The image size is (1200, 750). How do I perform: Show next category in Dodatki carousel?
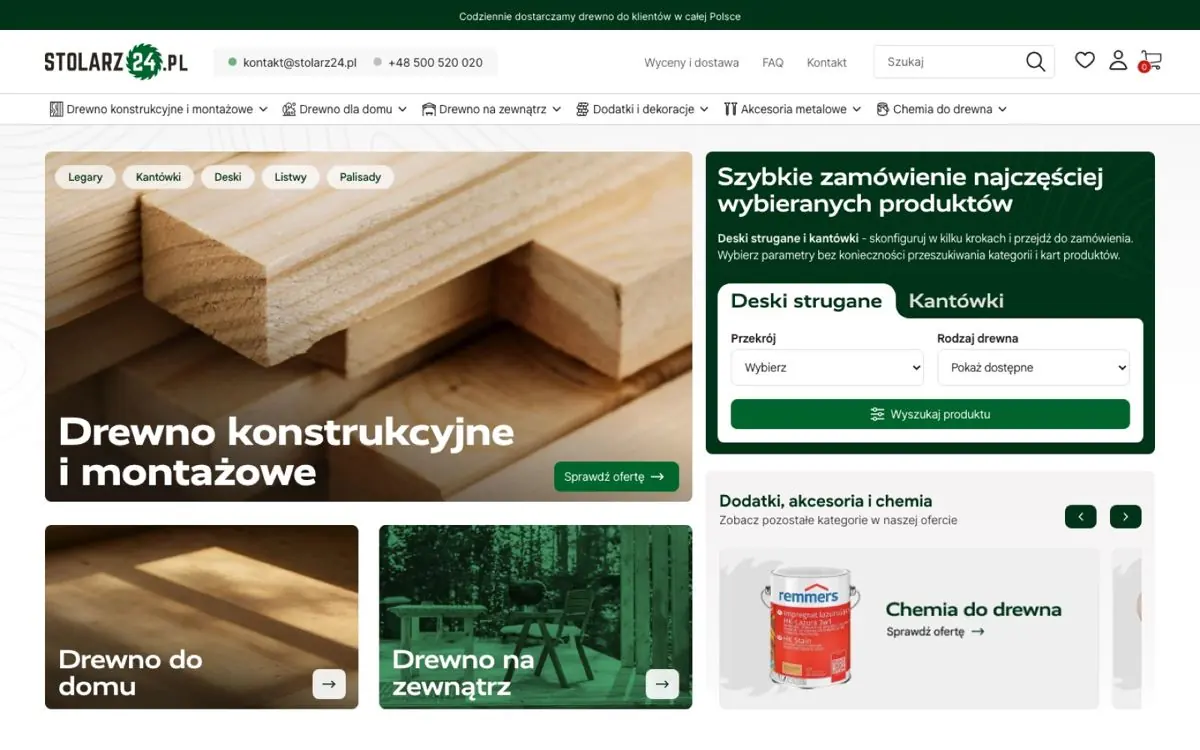click(x=1126, y=517)
